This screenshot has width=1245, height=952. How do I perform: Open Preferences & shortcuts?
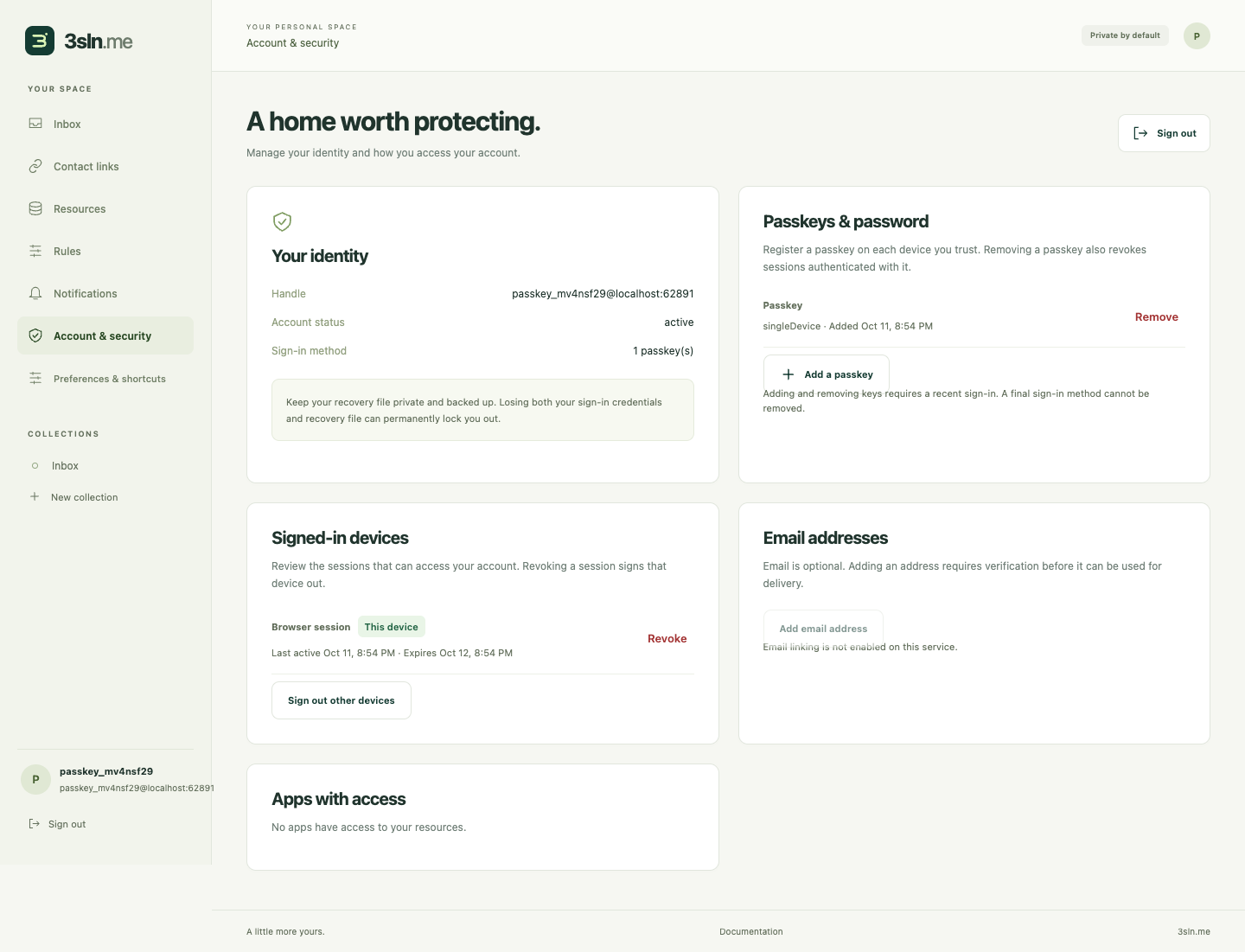click(105, 378)
